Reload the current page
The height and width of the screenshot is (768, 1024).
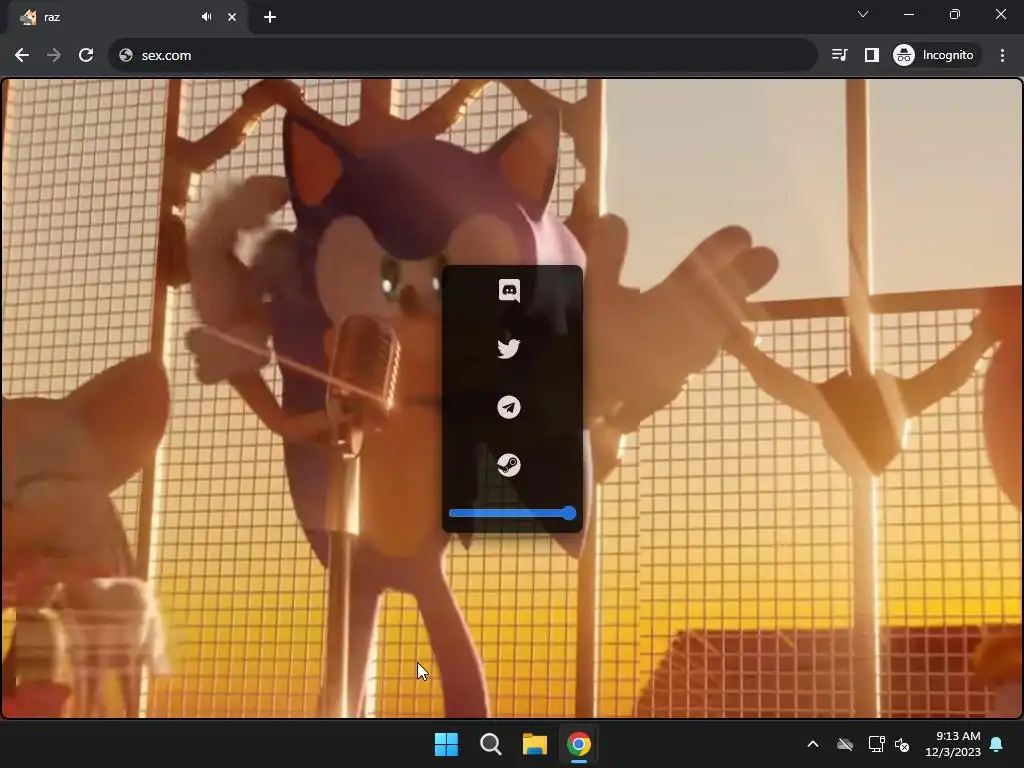[x=86, y=56]
